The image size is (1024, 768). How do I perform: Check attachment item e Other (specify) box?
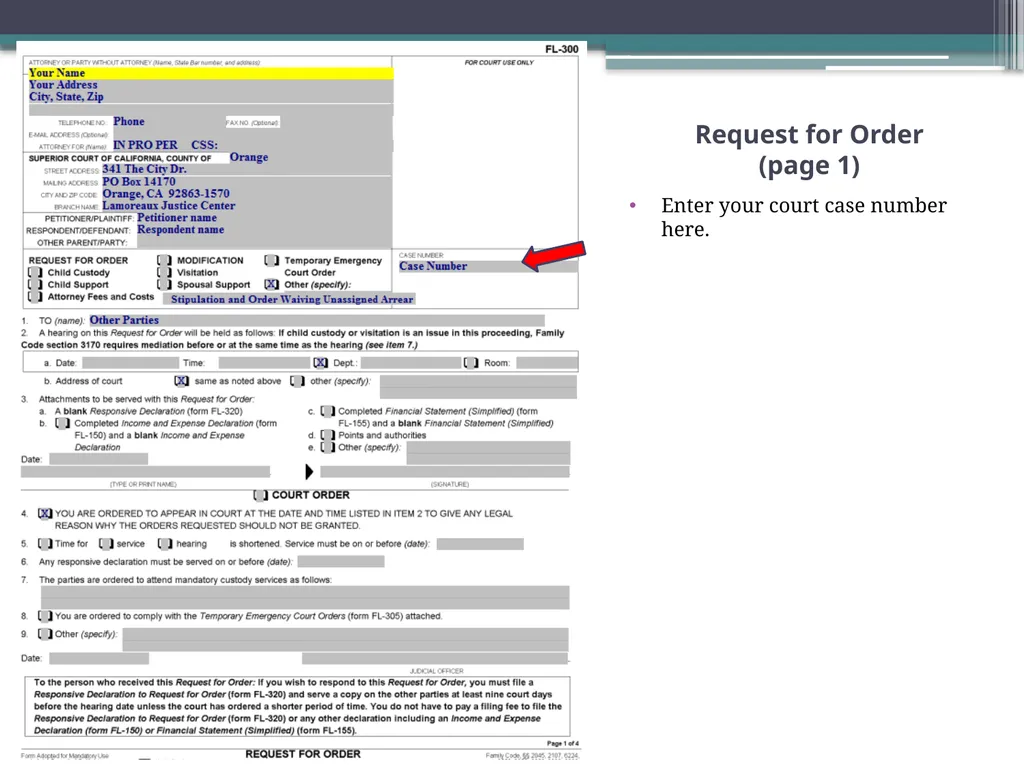pyautogui.click(x=327, y=447)
